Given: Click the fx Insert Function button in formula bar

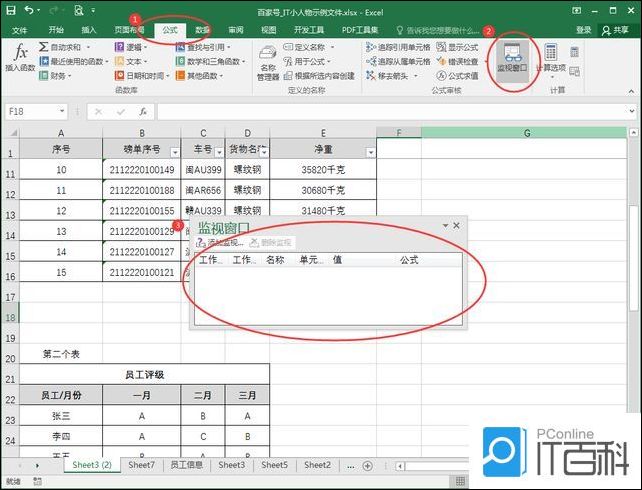Looking at the screenshot, I should (143, 111).
